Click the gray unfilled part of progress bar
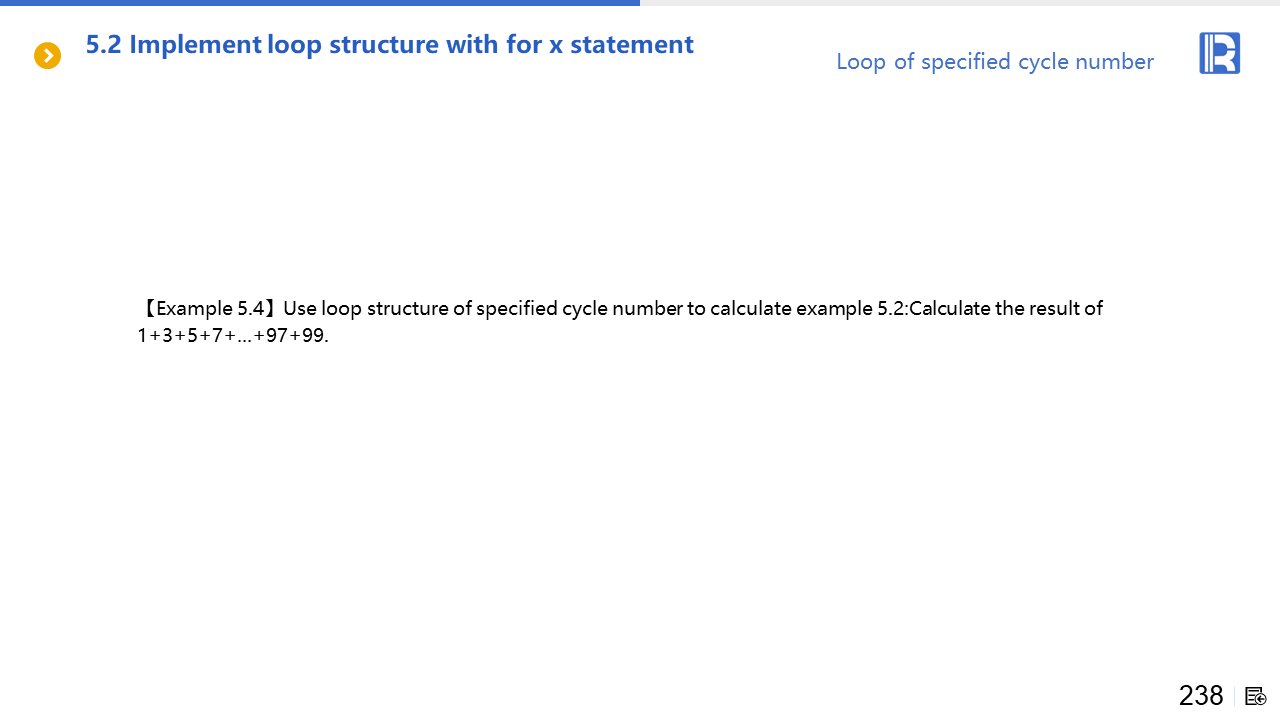1280x720 pixels. (x=960, y=3)
